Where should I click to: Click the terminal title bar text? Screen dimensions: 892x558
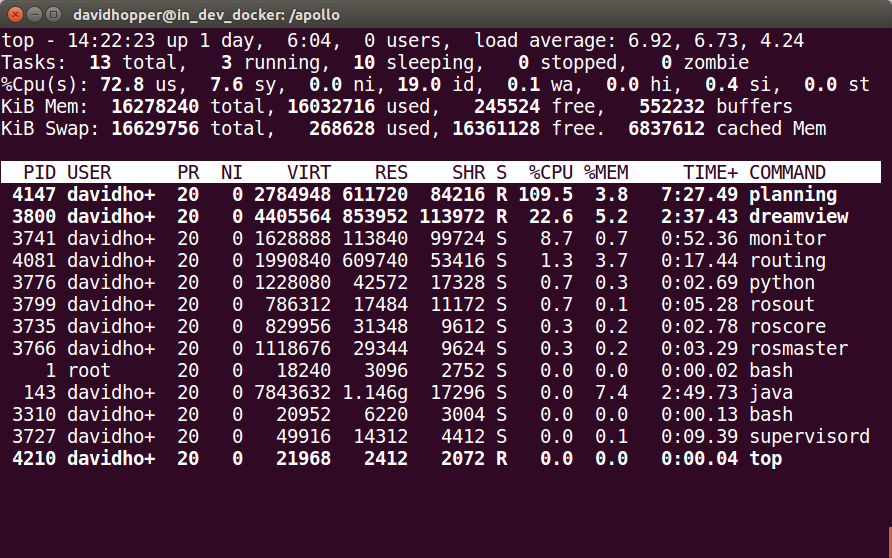pyautogui.click(x=207, y=15)
